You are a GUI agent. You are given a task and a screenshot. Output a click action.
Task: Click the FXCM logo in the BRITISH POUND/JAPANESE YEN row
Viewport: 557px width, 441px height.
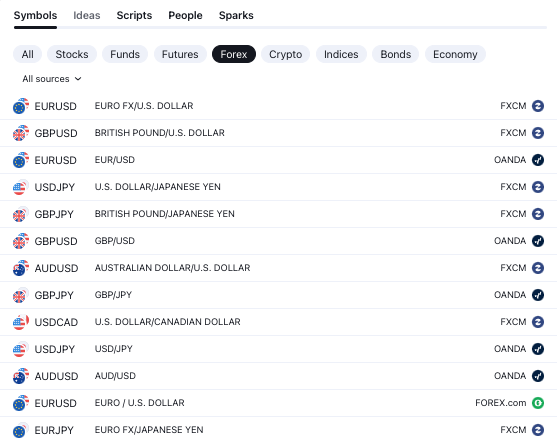pyautogui.click(x=538, y=214)
